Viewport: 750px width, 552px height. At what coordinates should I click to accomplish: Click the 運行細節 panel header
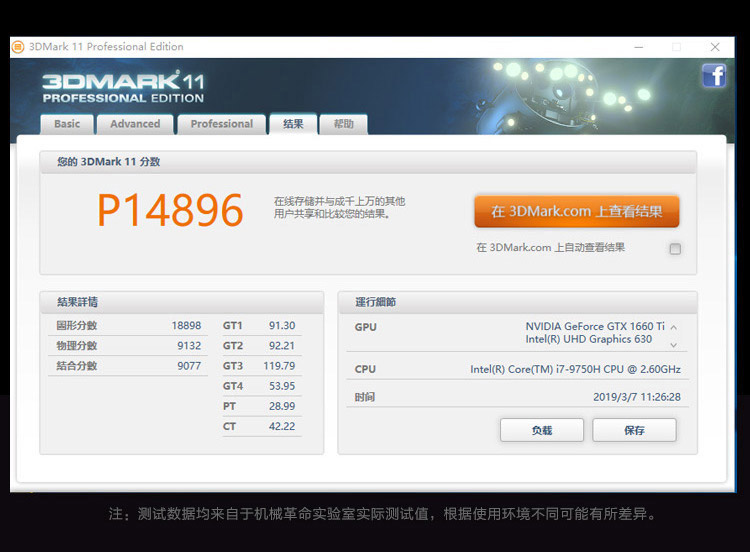518,302
